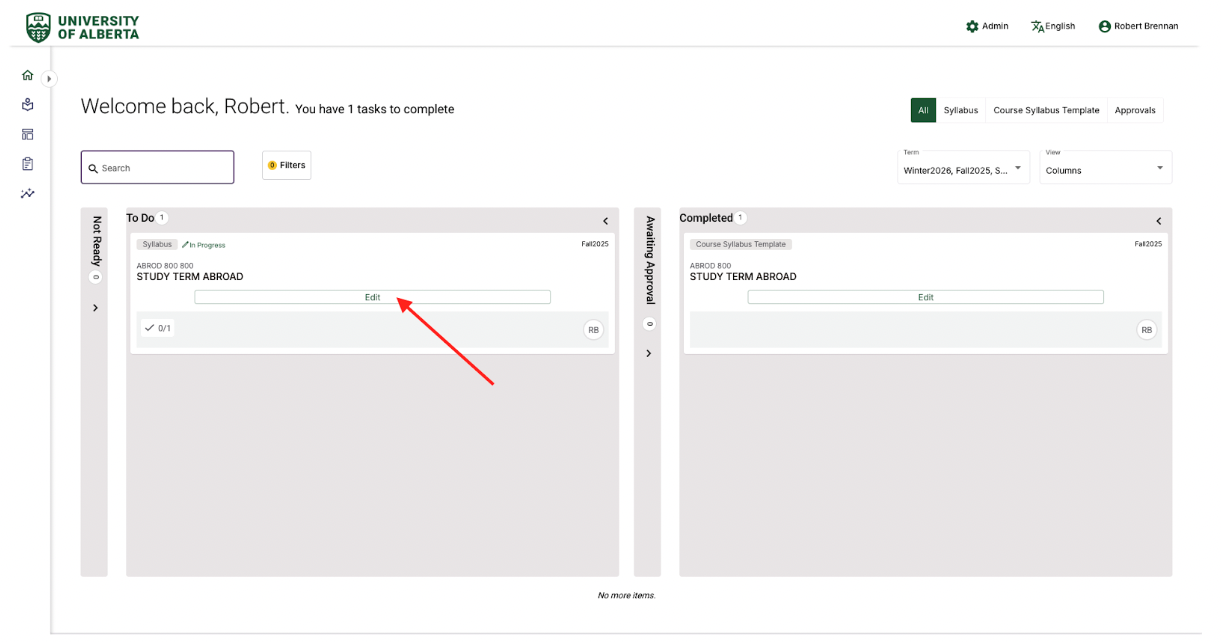
Task: Switch to the Syllabus tab
Action: click(960, 110)
